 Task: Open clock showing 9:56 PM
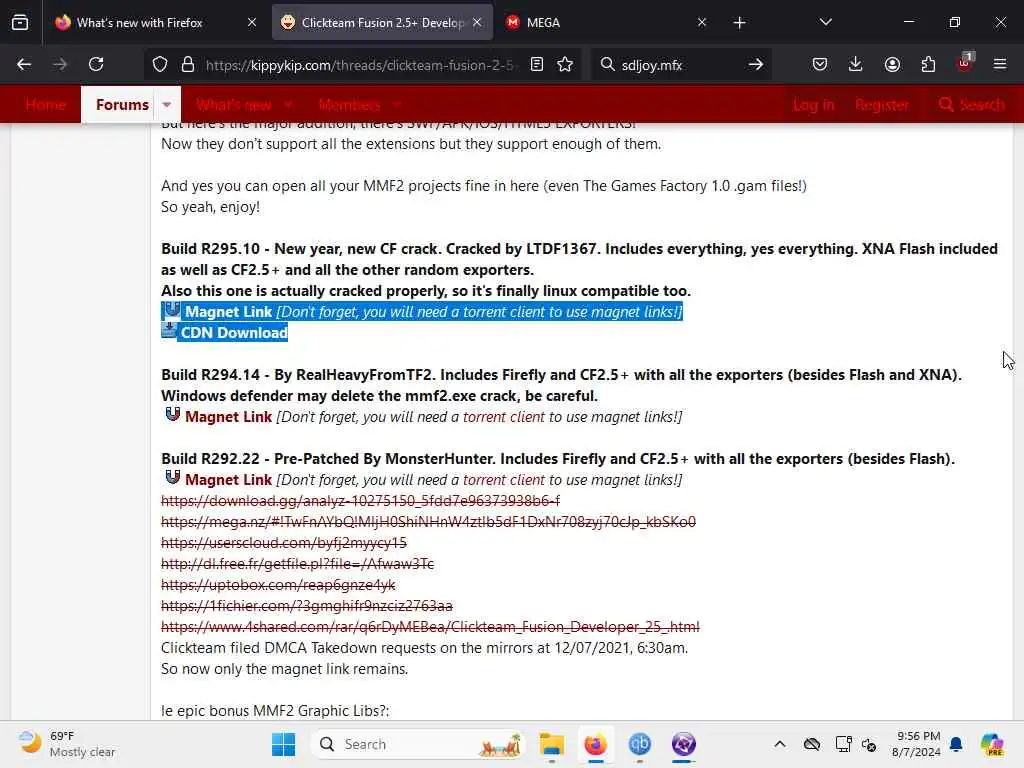pos(918,744)
